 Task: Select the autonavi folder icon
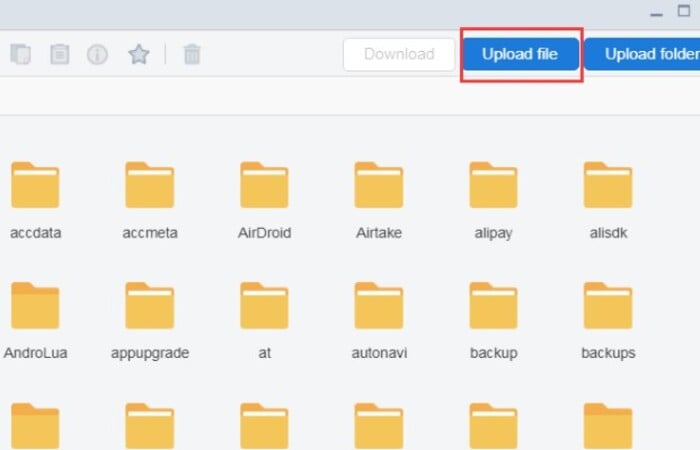click(x=379, y=305)
